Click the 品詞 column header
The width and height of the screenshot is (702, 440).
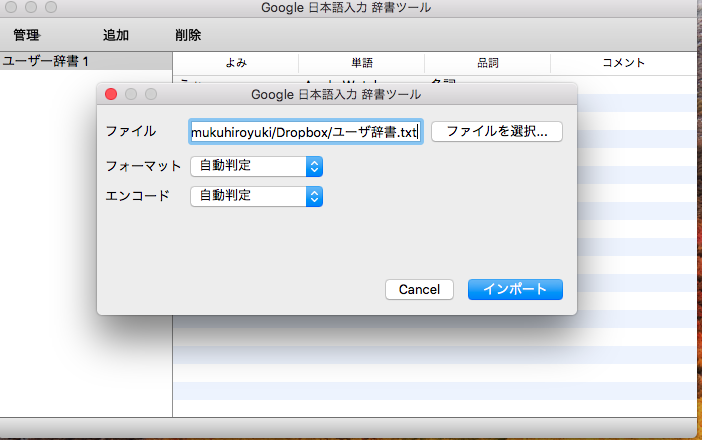(488, 63)
